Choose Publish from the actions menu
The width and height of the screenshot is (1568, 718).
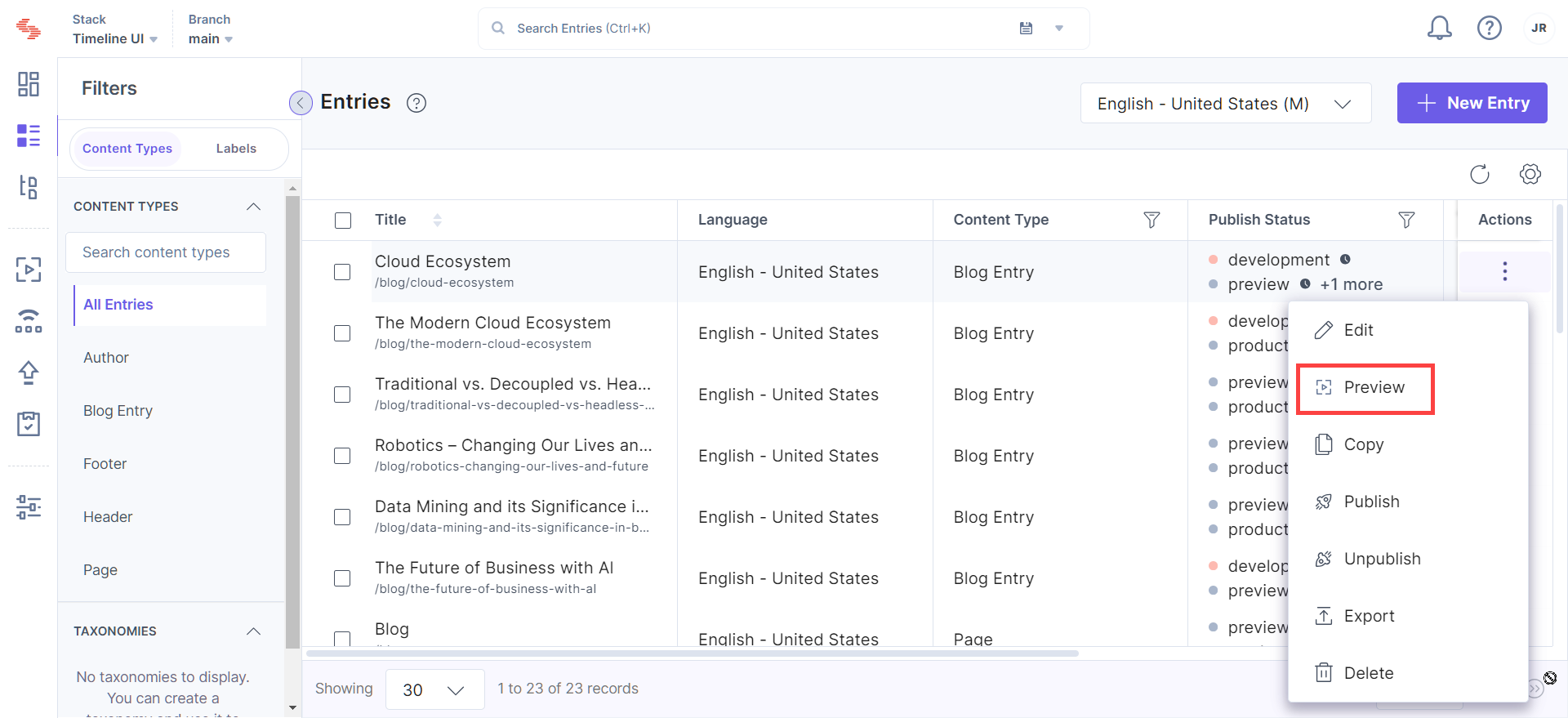click(1408, 502)
